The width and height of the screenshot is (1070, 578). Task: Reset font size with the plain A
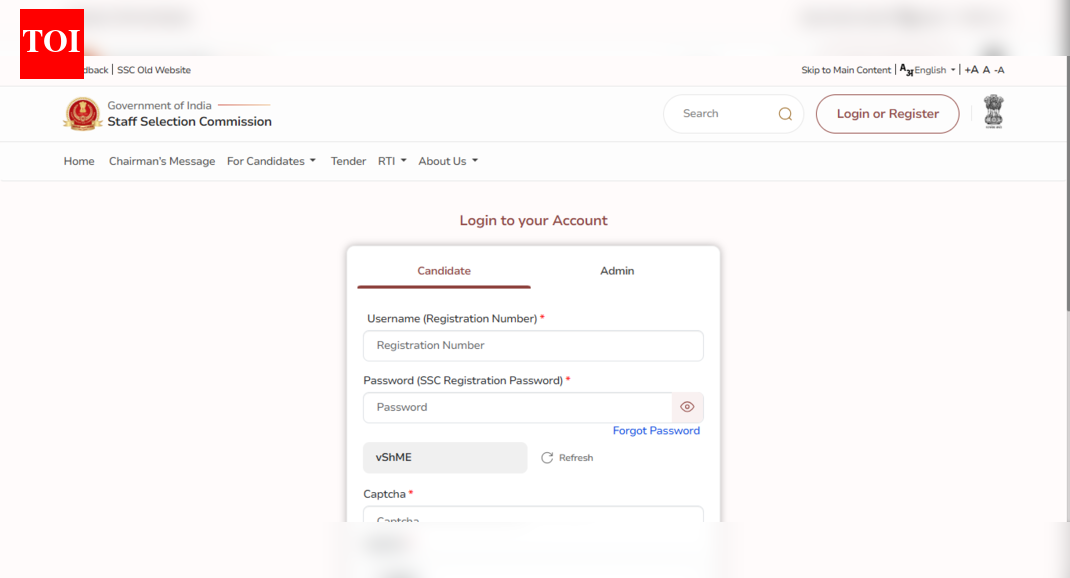click(x=986, y=70)
